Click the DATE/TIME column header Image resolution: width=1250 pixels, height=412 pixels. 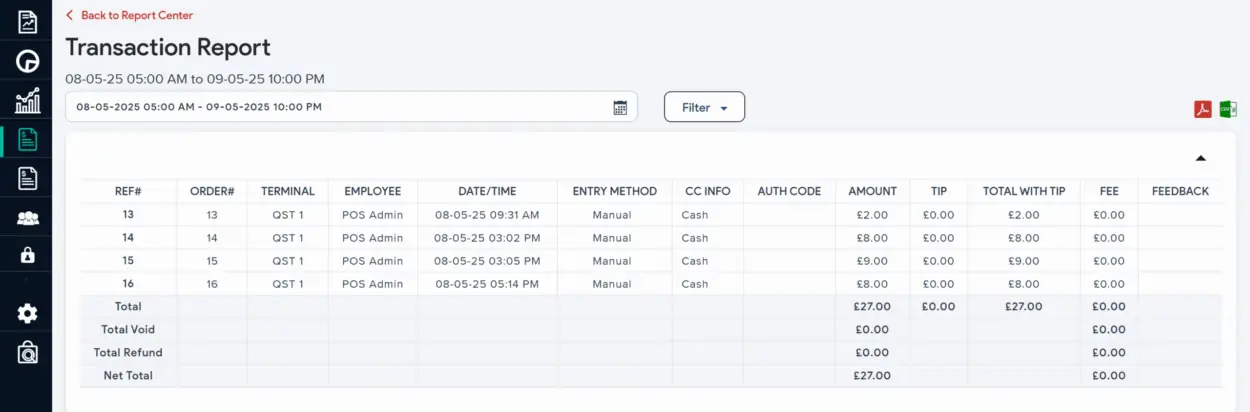click(487, 191)
